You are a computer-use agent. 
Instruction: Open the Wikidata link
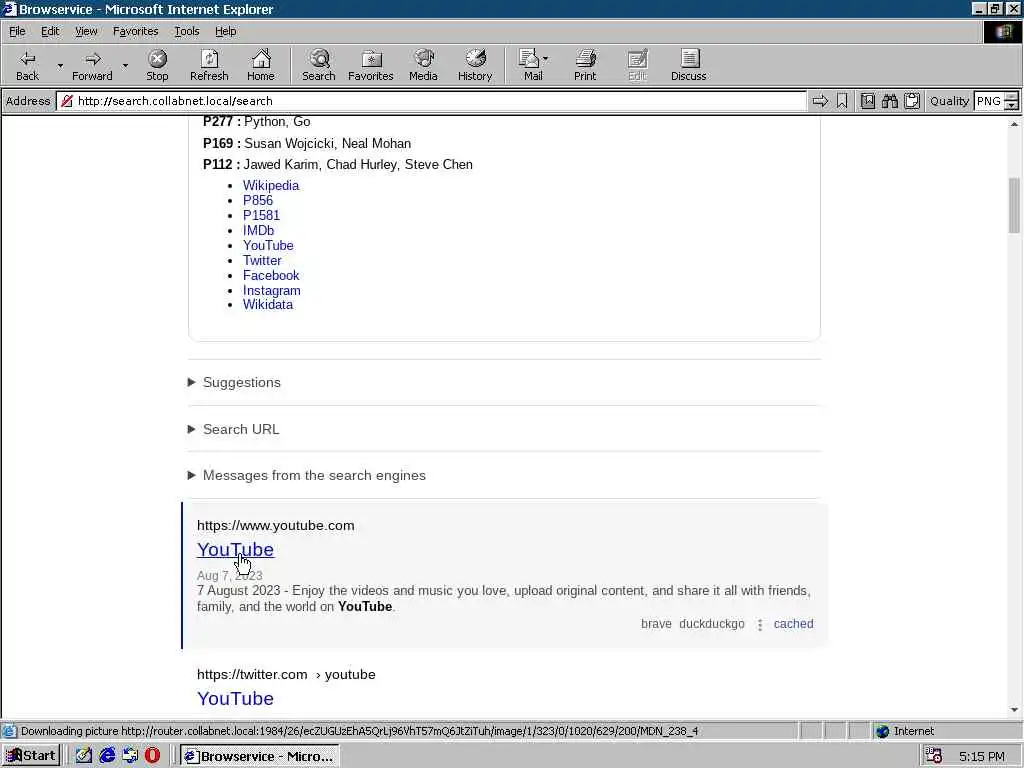pos(268,305)
